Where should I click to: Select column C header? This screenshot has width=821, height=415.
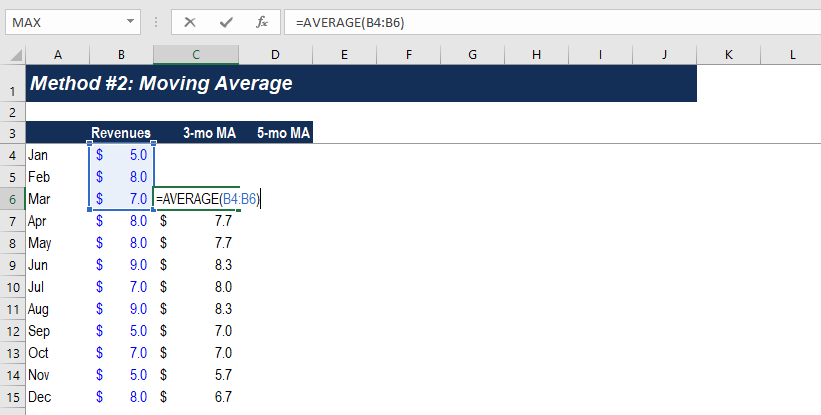pos(196,54)
